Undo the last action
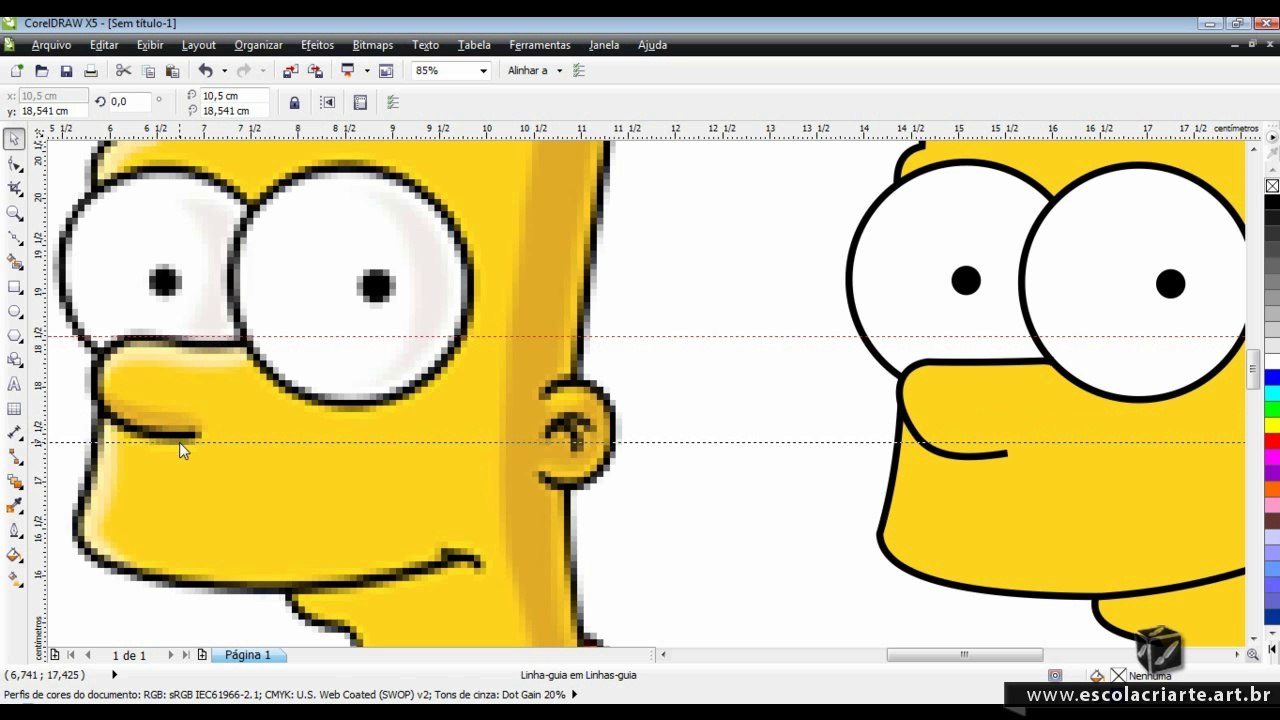 point(205,71)
